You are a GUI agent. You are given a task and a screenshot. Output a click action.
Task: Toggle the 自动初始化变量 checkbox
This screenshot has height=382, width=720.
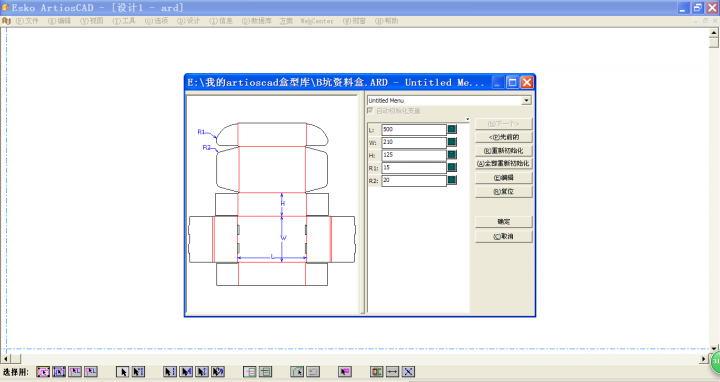click(x=370, y=111)
